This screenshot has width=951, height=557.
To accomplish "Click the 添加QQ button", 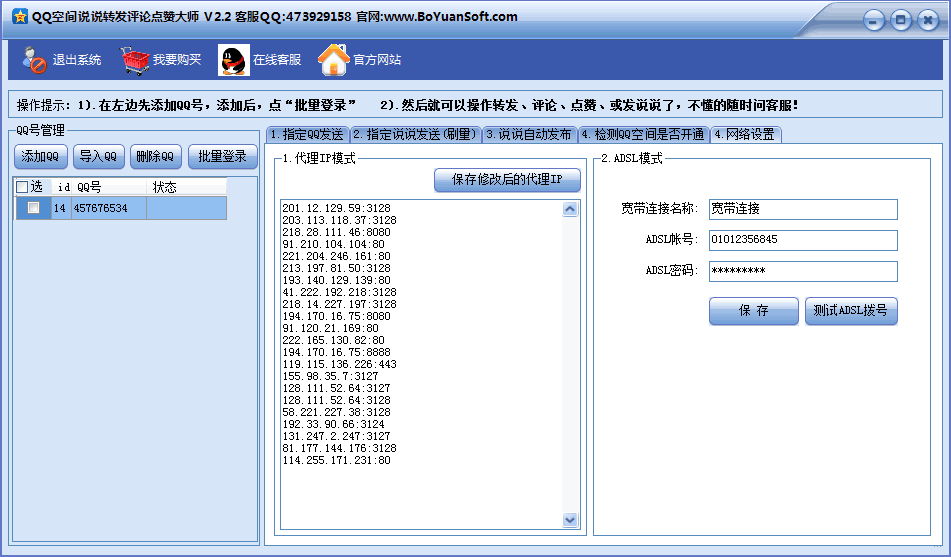I will click(x=40, y=157).
